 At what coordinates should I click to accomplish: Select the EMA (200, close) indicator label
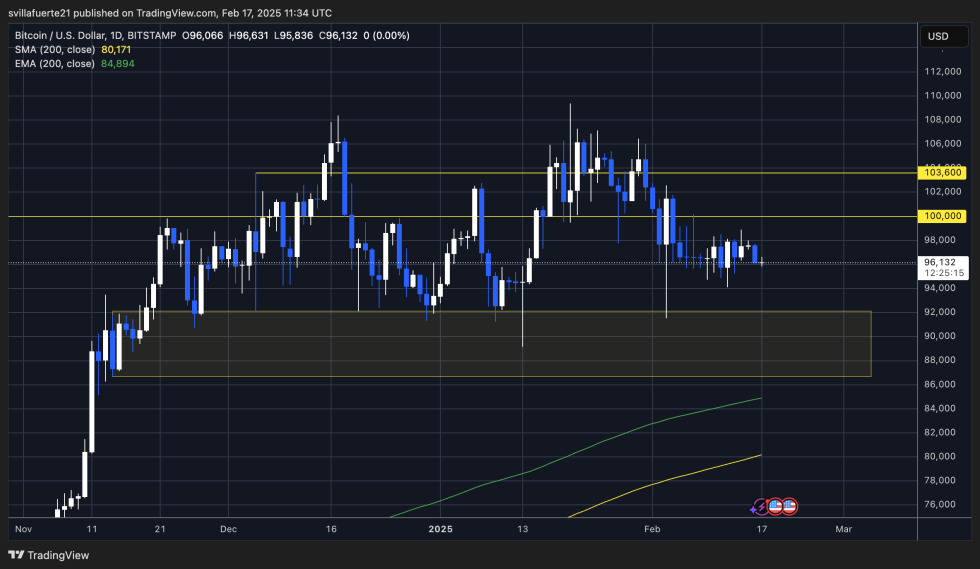(x=54, y=63)
